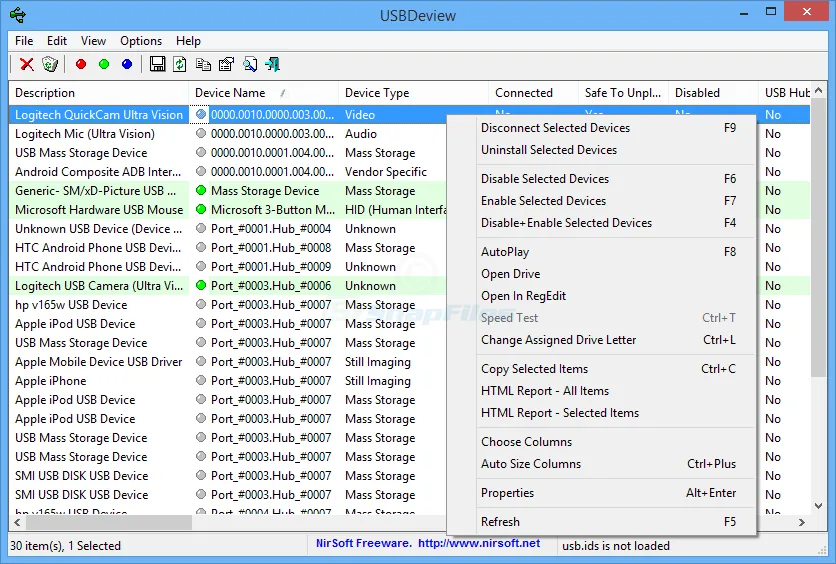Sort by the Device Name column header
Viewport: 836px width, 564px height.
click(230, 93)
